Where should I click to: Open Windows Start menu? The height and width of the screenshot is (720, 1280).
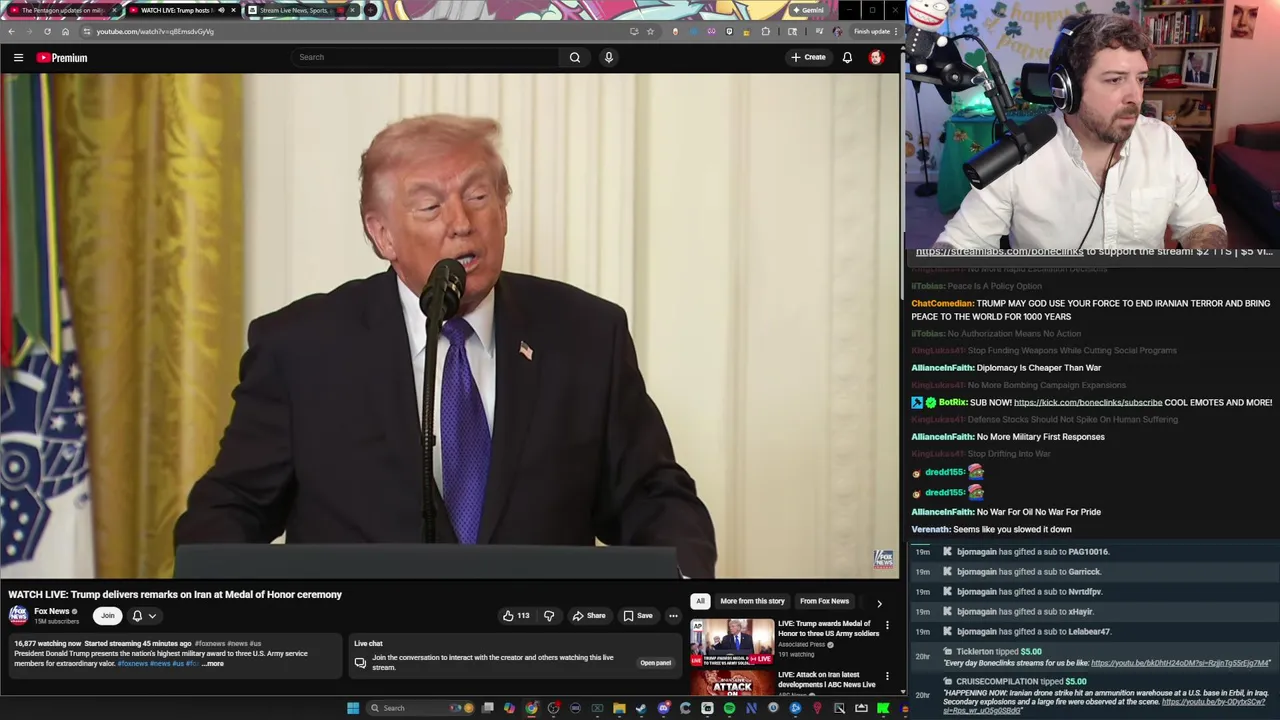(x=352, y=708)
